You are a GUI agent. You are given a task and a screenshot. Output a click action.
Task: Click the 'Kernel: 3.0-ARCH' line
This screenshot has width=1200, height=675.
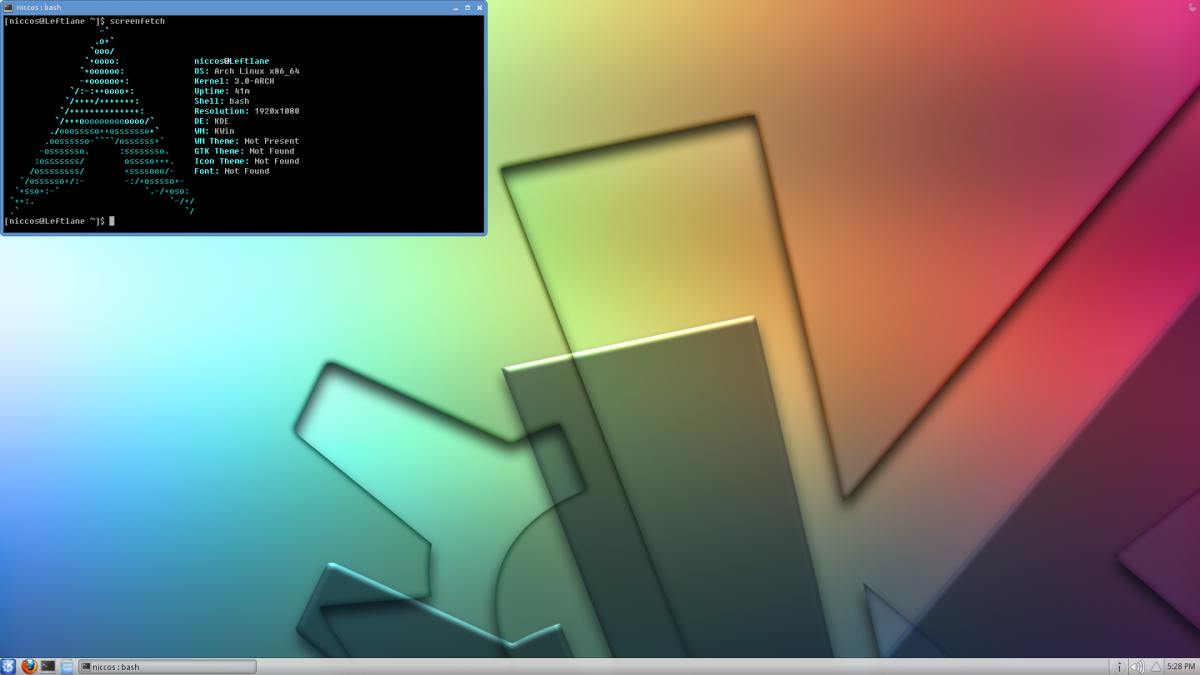(x=234, y=81)
